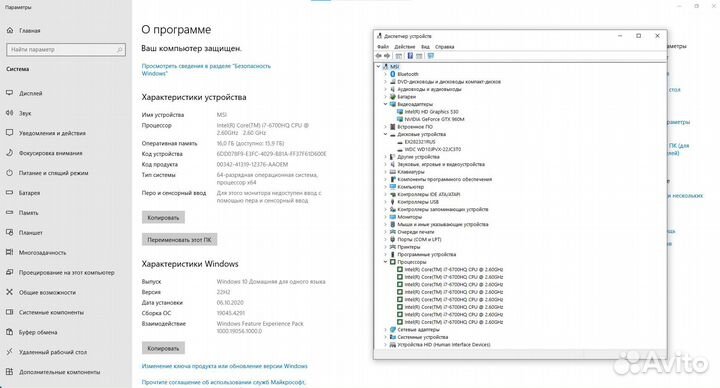This screenshot has height=388, width=720.
Task: Click Копировать under Windows specifications
Action: pos(163,349)
